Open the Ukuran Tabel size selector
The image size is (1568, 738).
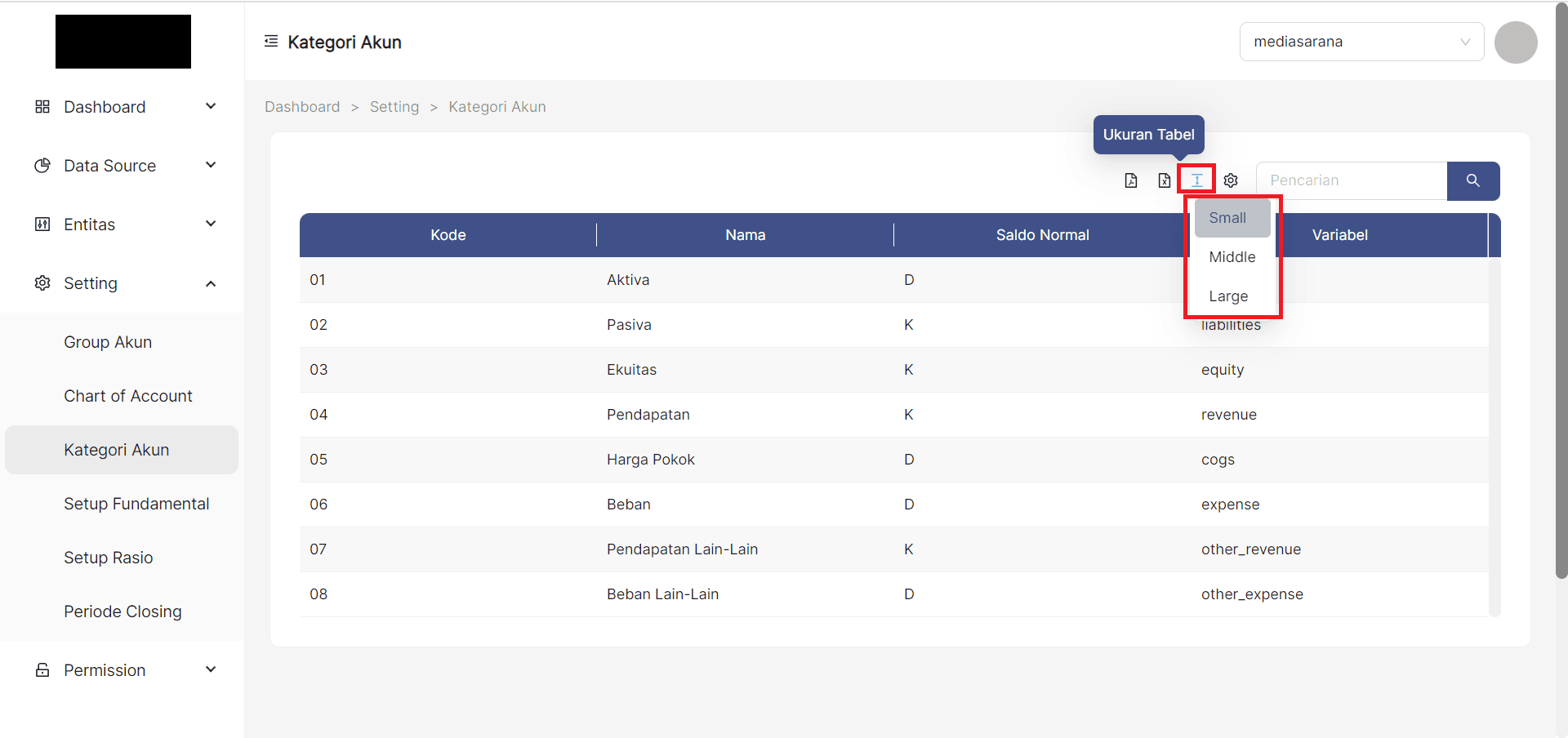point(1196,180)
